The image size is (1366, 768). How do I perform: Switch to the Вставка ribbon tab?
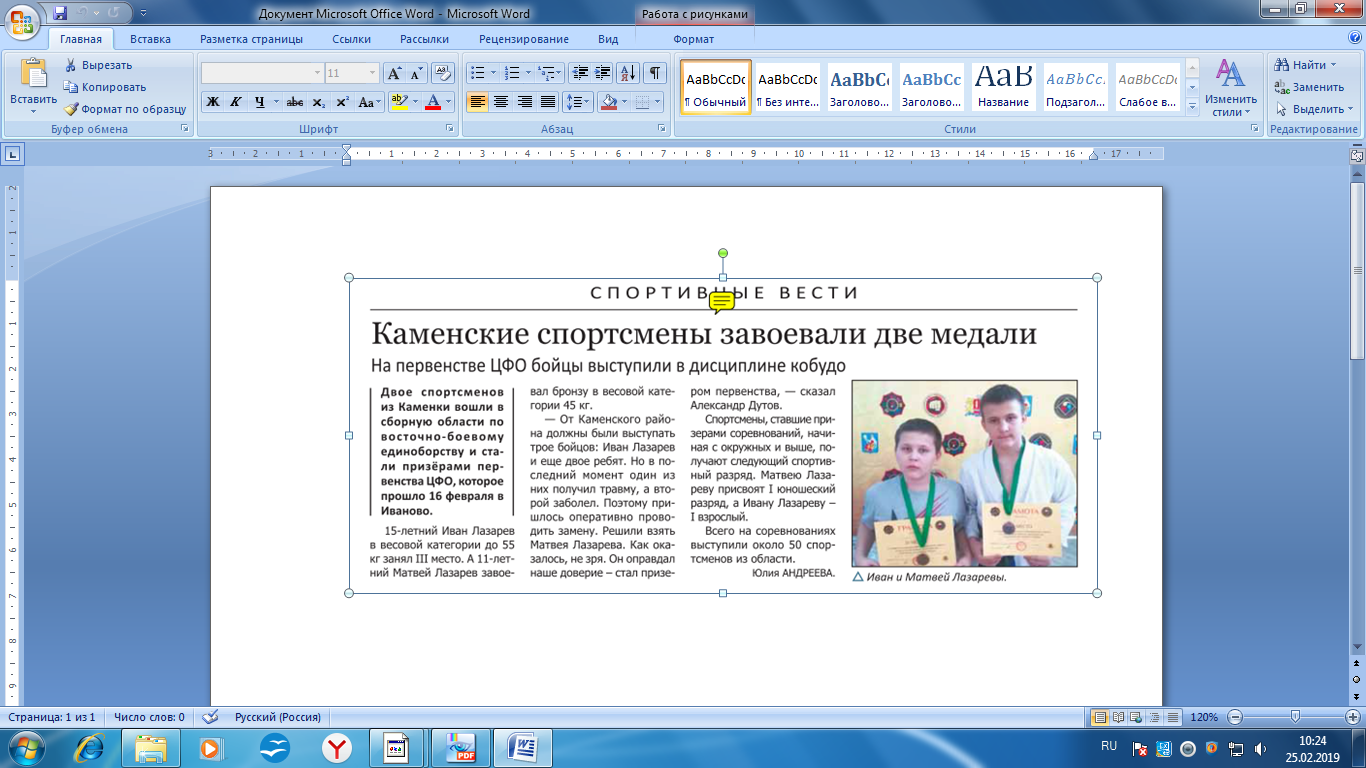[x=150, y=39]
